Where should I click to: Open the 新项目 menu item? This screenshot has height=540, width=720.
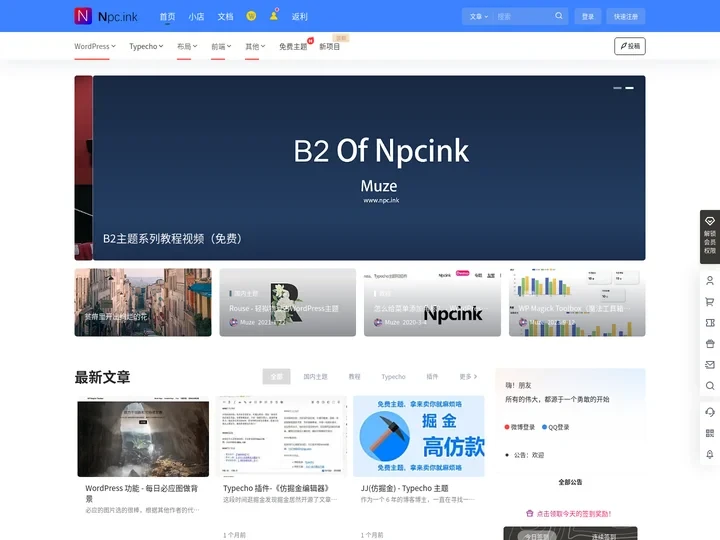[x=330, y=46]
